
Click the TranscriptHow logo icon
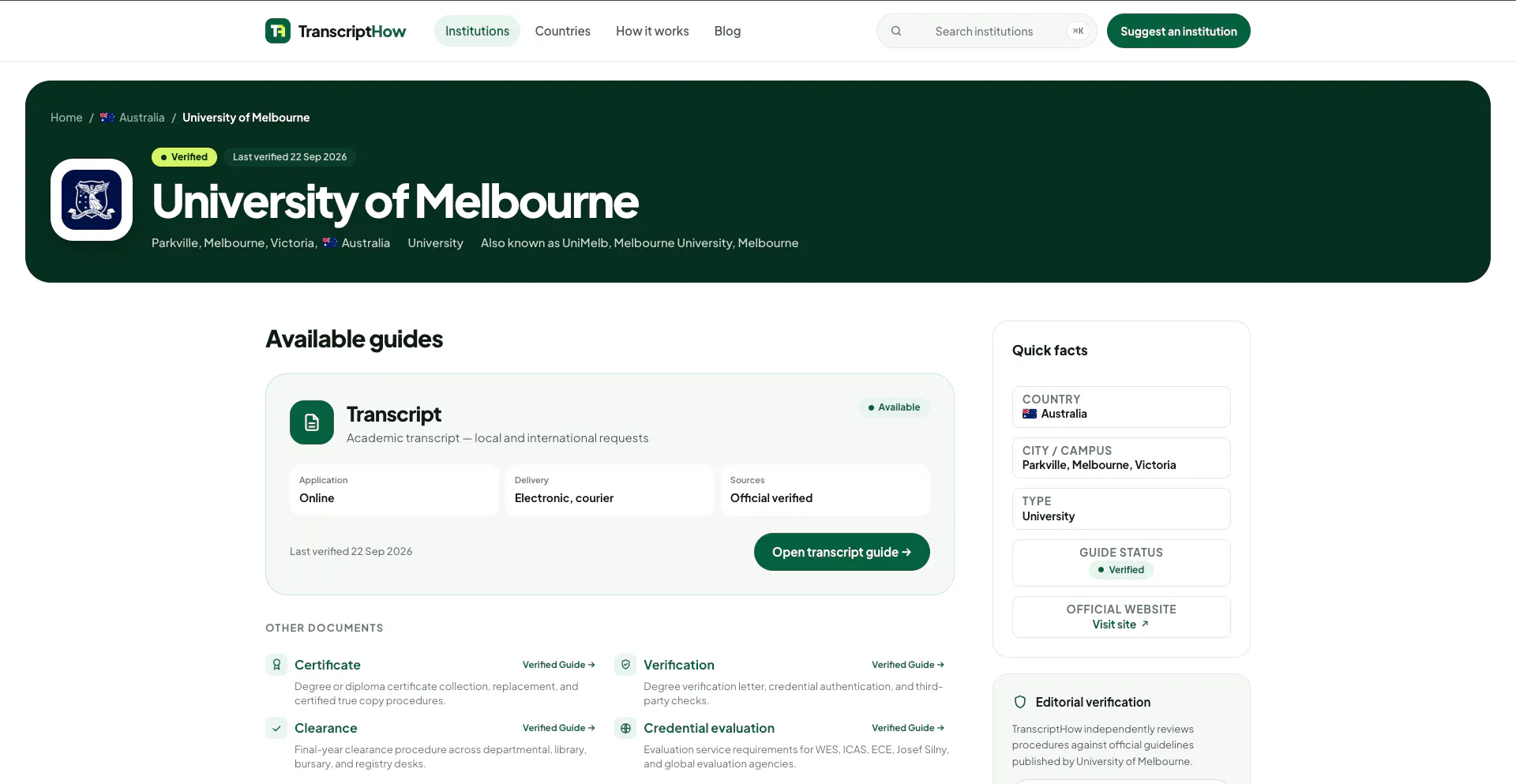[278, 31]
